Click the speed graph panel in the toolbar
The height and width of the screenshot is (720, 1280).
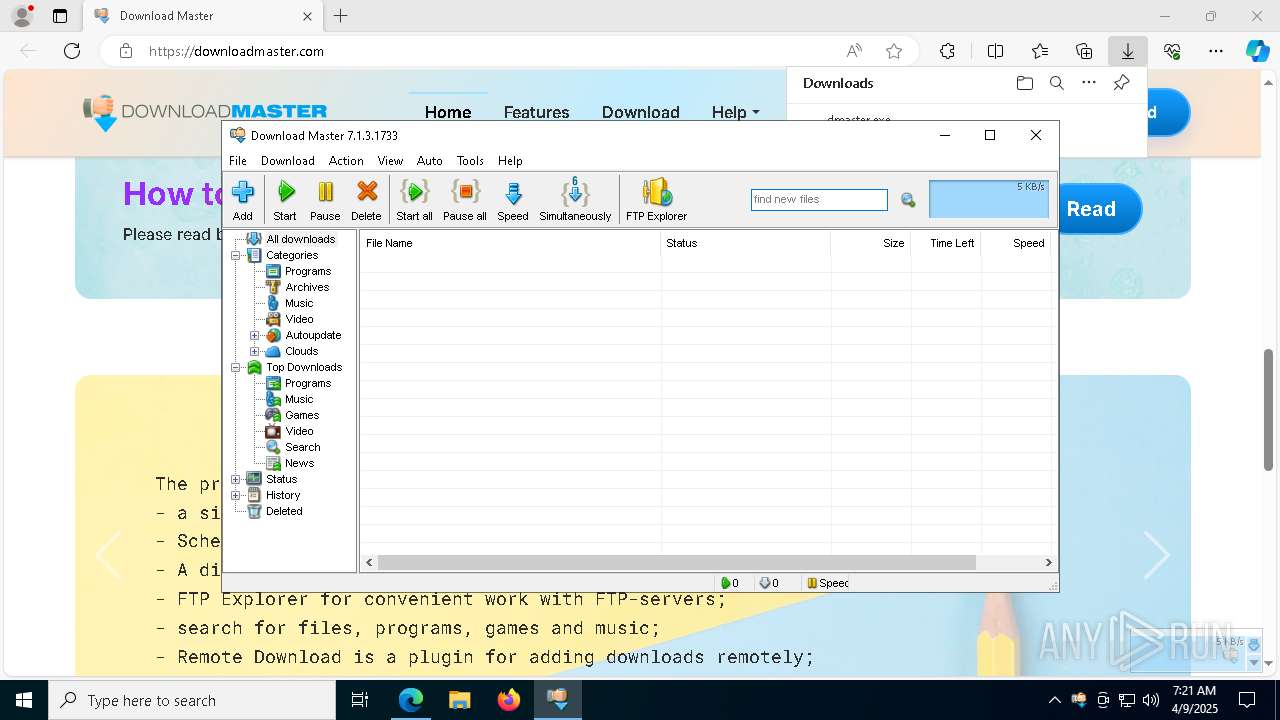tap(989, 199)
